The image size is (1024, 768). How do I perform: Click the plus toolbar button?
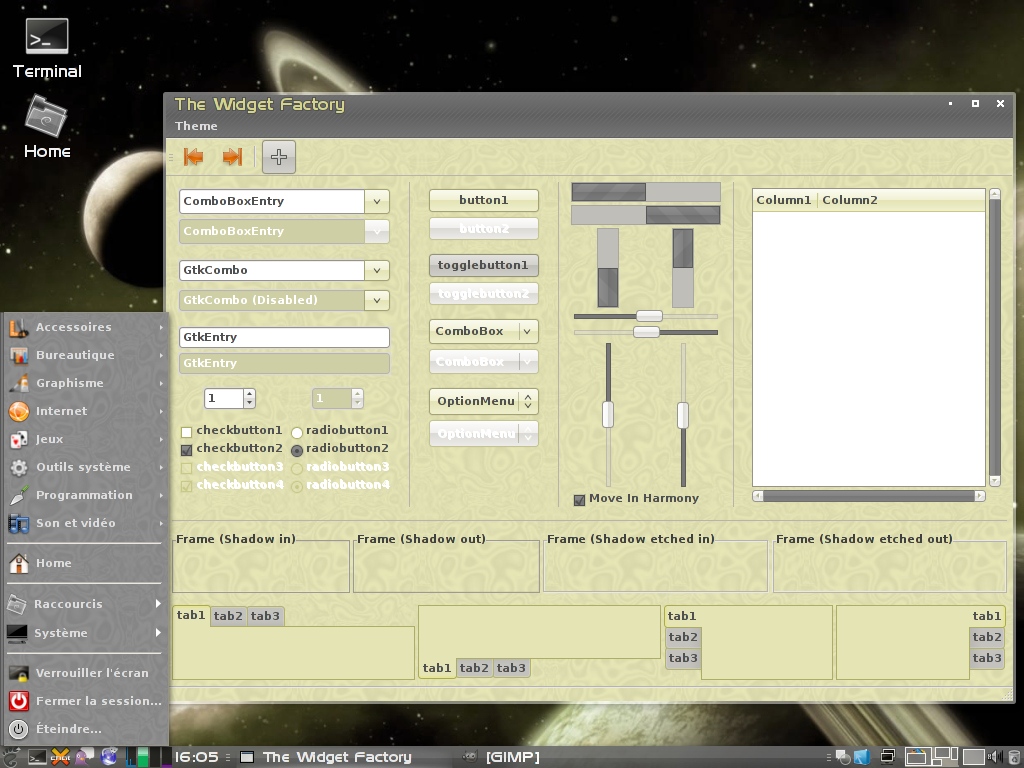279,157
